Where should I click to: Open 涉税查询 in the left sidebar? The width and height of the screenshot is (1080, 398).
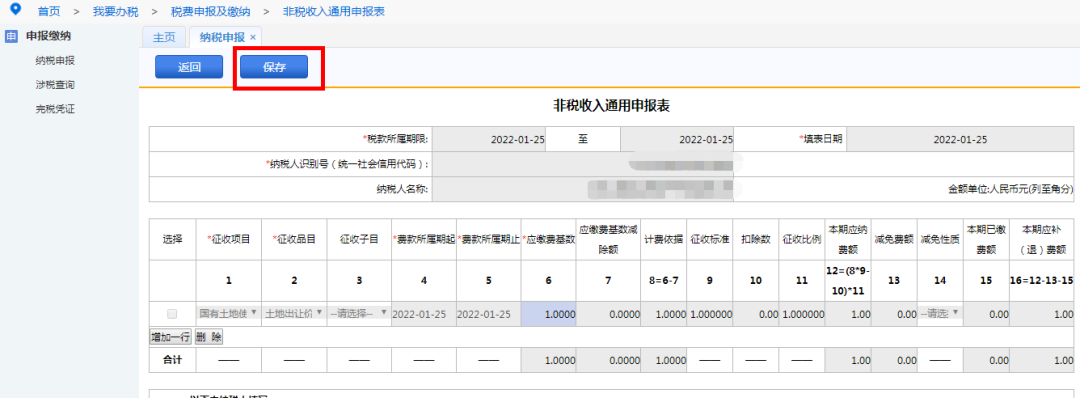55,85
